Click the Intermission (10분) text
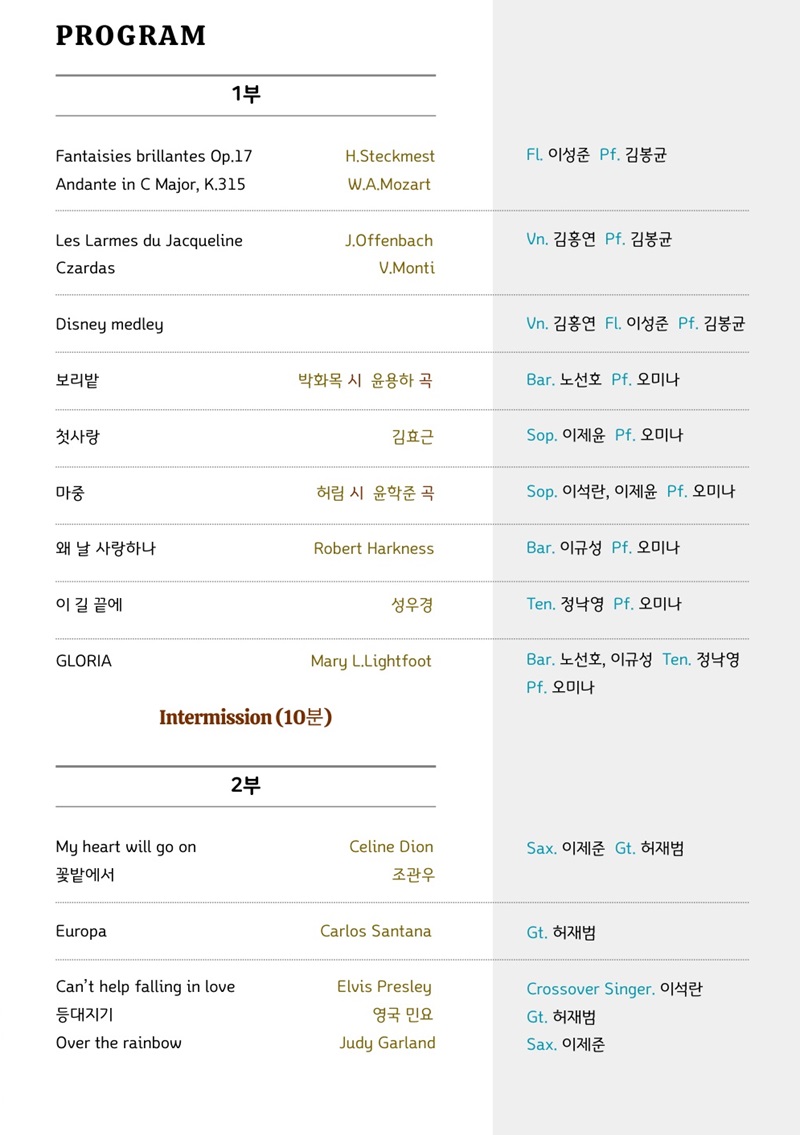800x1135 pixels. tap(245, 717)
